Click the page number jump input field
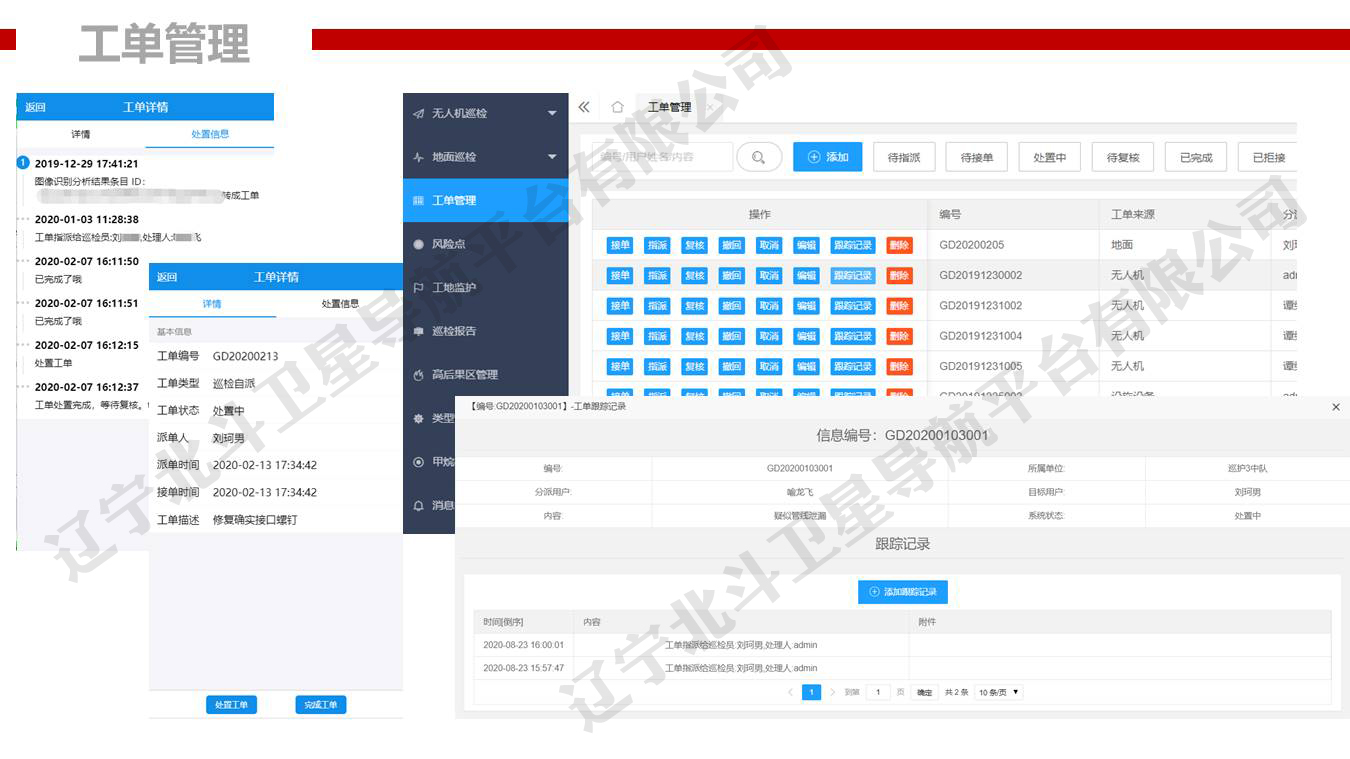The width and height of the screenshot is (1350, 759). (878, 692)
